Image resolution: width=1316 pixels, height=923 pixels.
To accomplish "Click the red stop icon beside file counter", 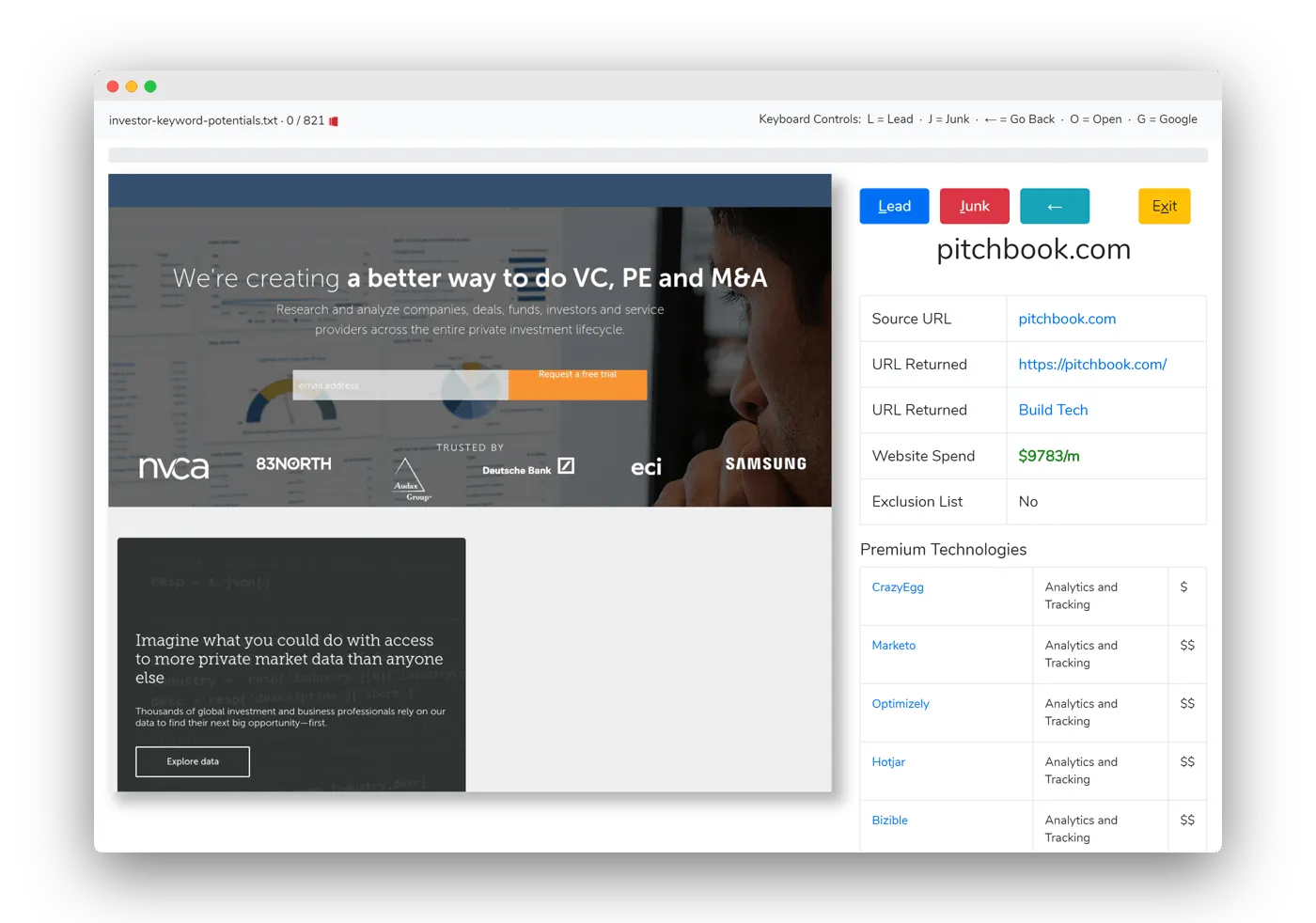I will (334, 121).
